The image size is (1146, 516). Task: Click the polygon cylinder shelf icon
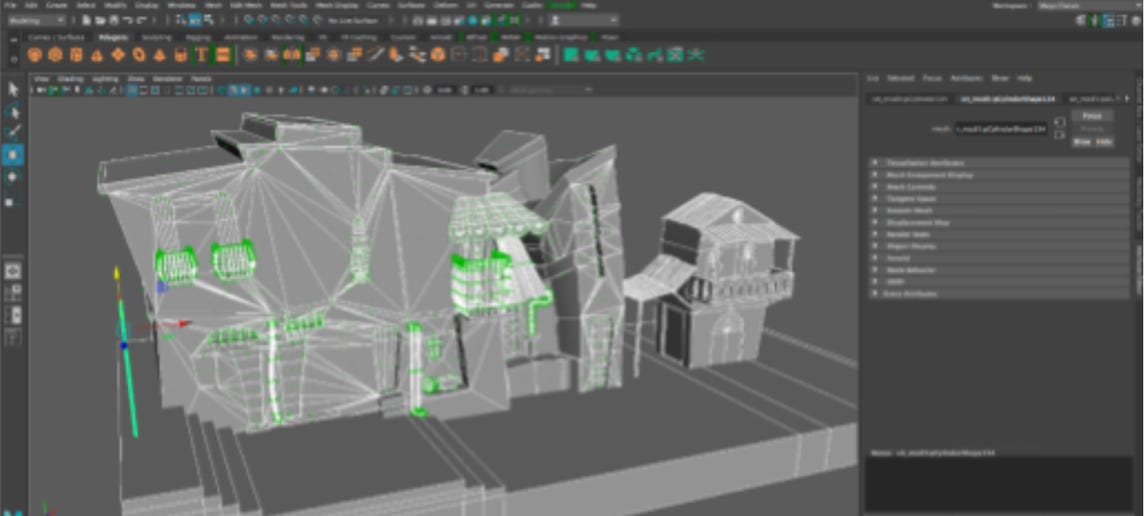76,55
